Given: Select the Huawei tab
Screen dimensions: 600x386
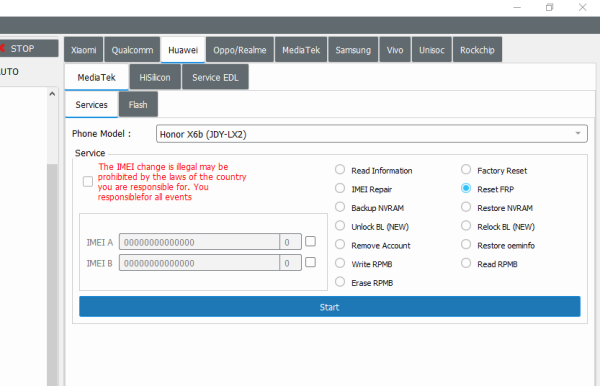Looking at the screenshot, I should pos(183,50).
